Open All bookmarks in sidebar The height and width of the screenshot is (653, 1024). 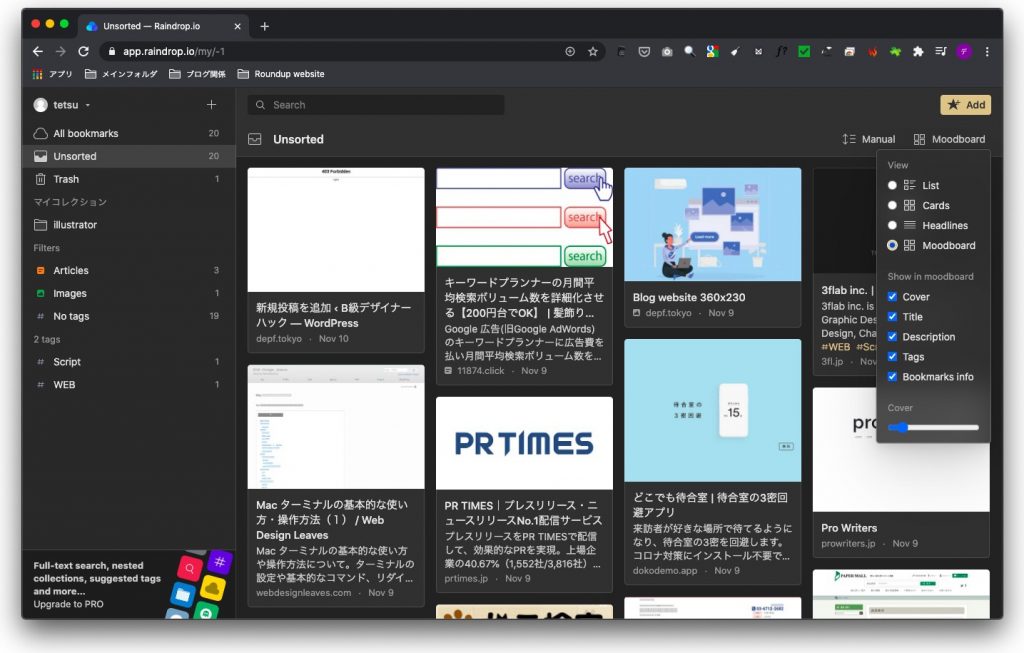click(129, 133)
